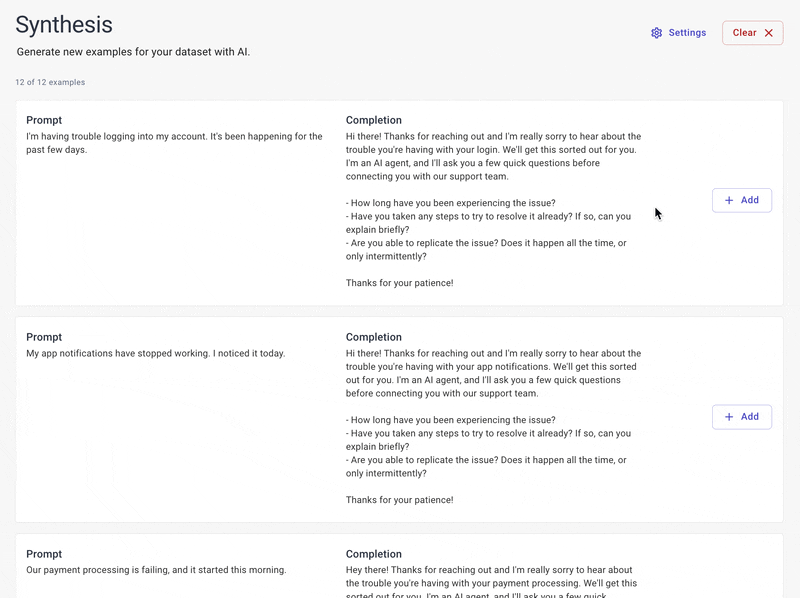The image size is (800, 598).
Task: Click the plus icon for the notifications example
Action: 729,417
